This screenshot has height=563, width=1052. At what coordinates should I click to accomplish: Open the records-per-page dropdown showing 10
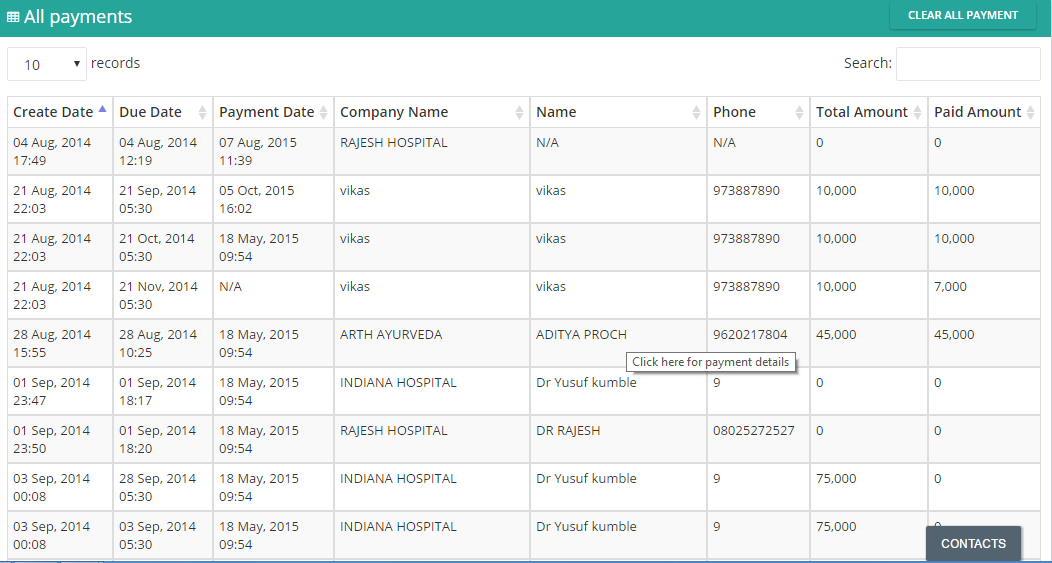tap(47, 64)
